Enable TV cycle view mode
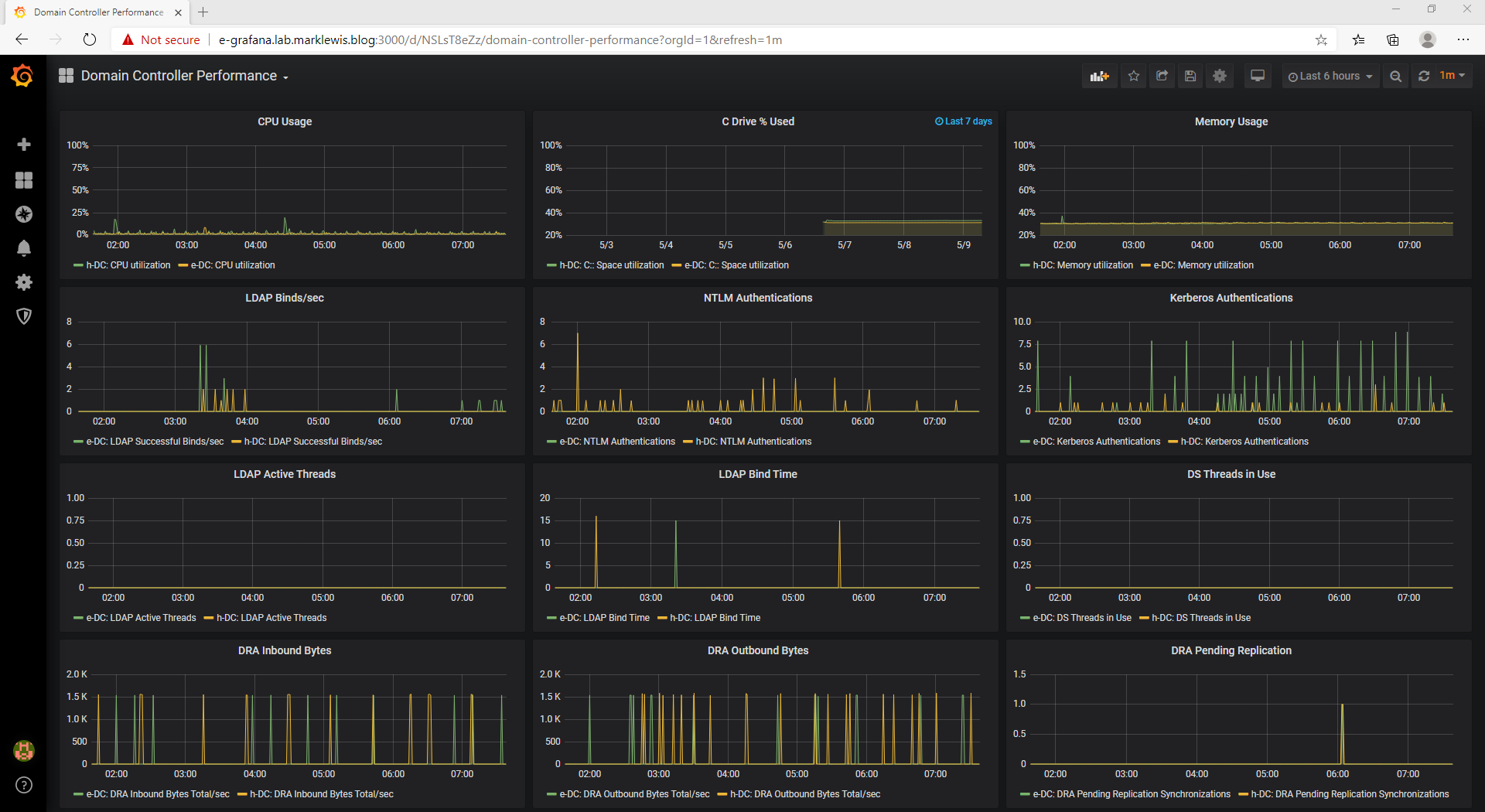1485x812 pixels. point(1257,75)
